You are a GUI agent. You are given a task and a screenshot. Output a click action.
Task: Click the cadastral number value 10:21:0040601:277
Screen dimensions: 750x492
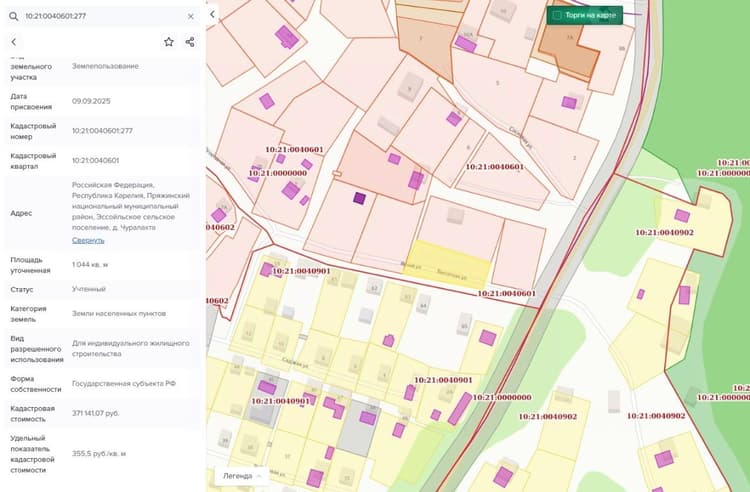[102, 131]
